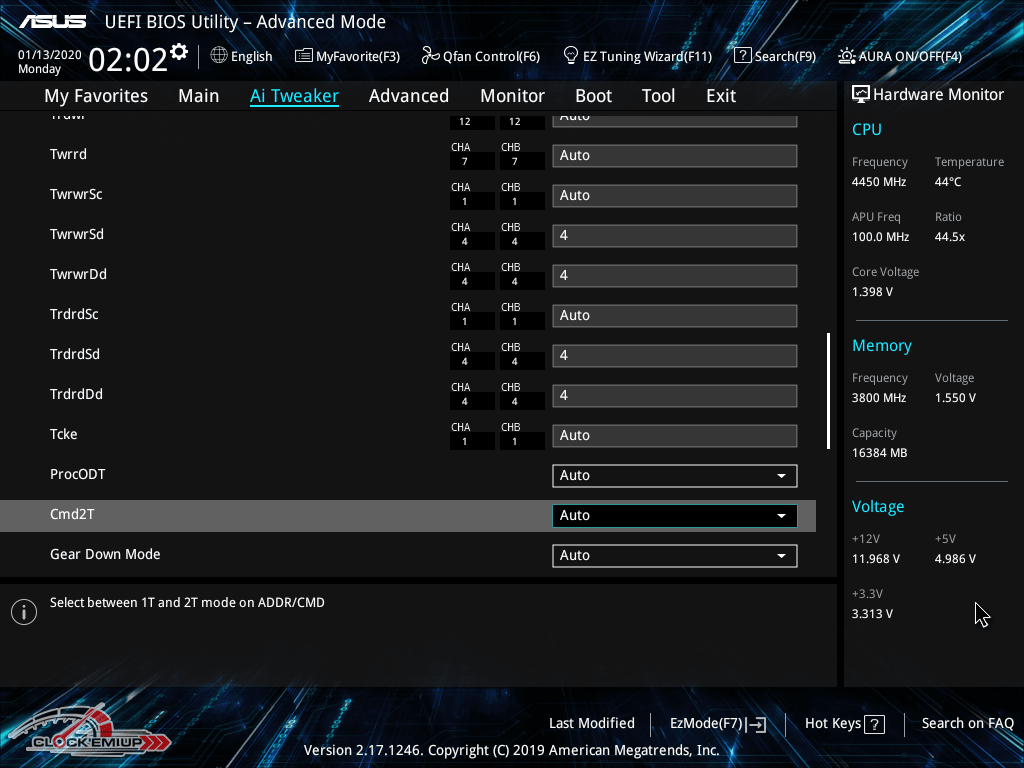Toggle AURA ON/OFF lighting icon
This screenshot has width=1024, height=768.
847,56
